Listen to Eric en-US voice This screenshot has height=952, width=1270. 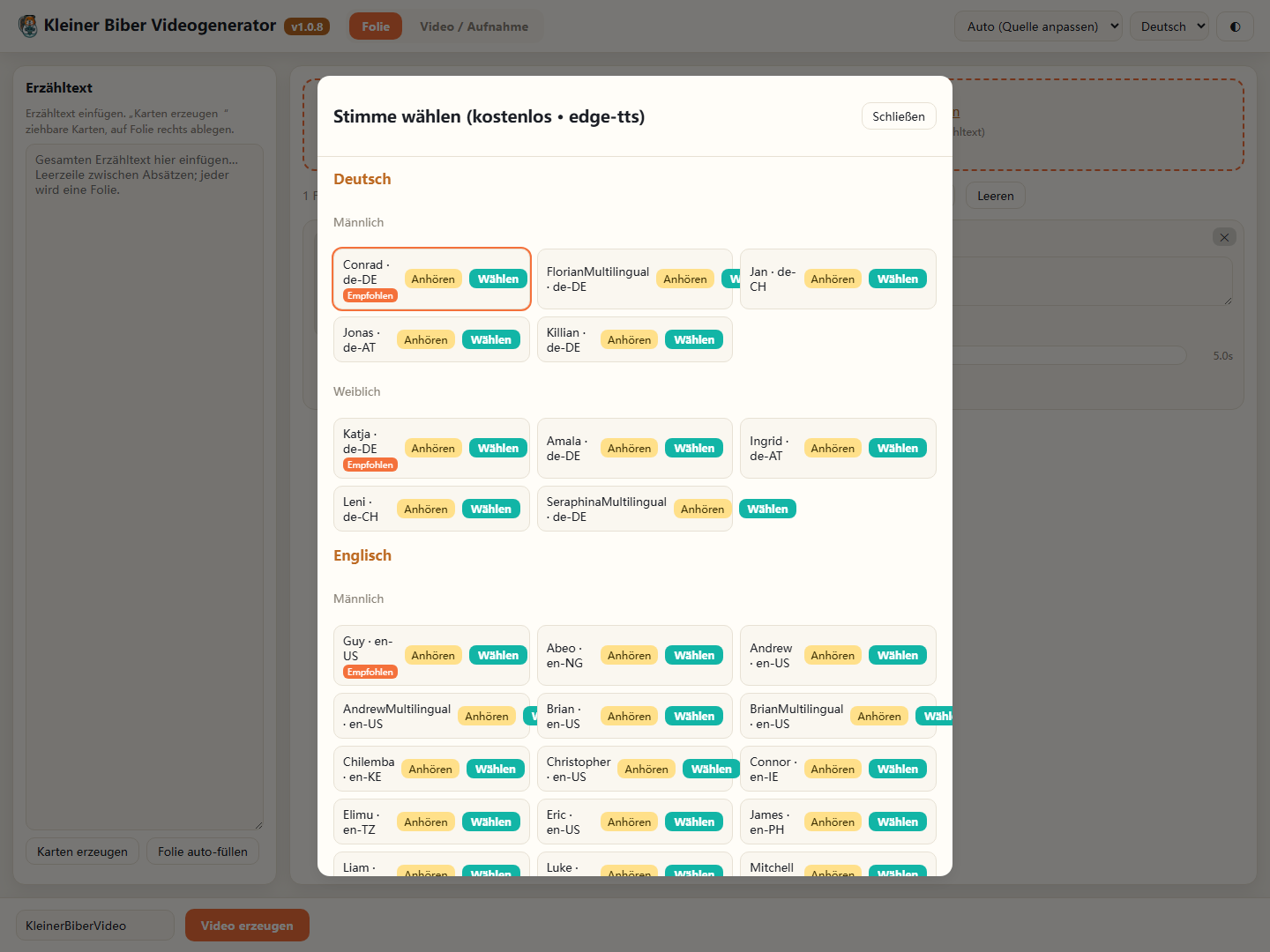[629, 822]
